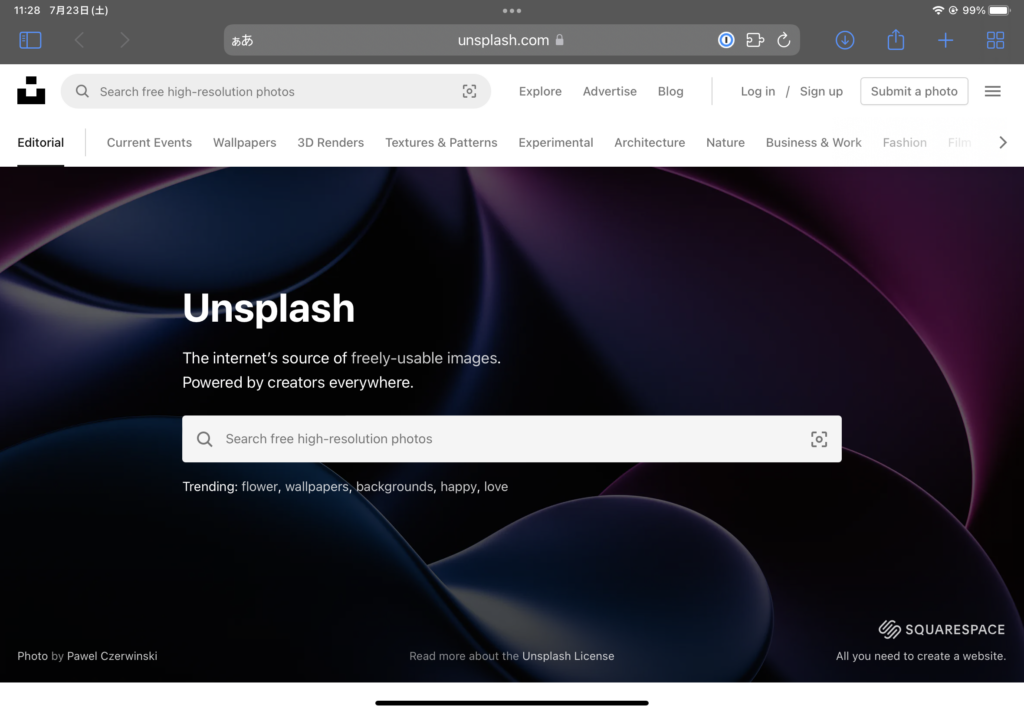
Task: Expand more categories with right chevron
Action: 1002,142
